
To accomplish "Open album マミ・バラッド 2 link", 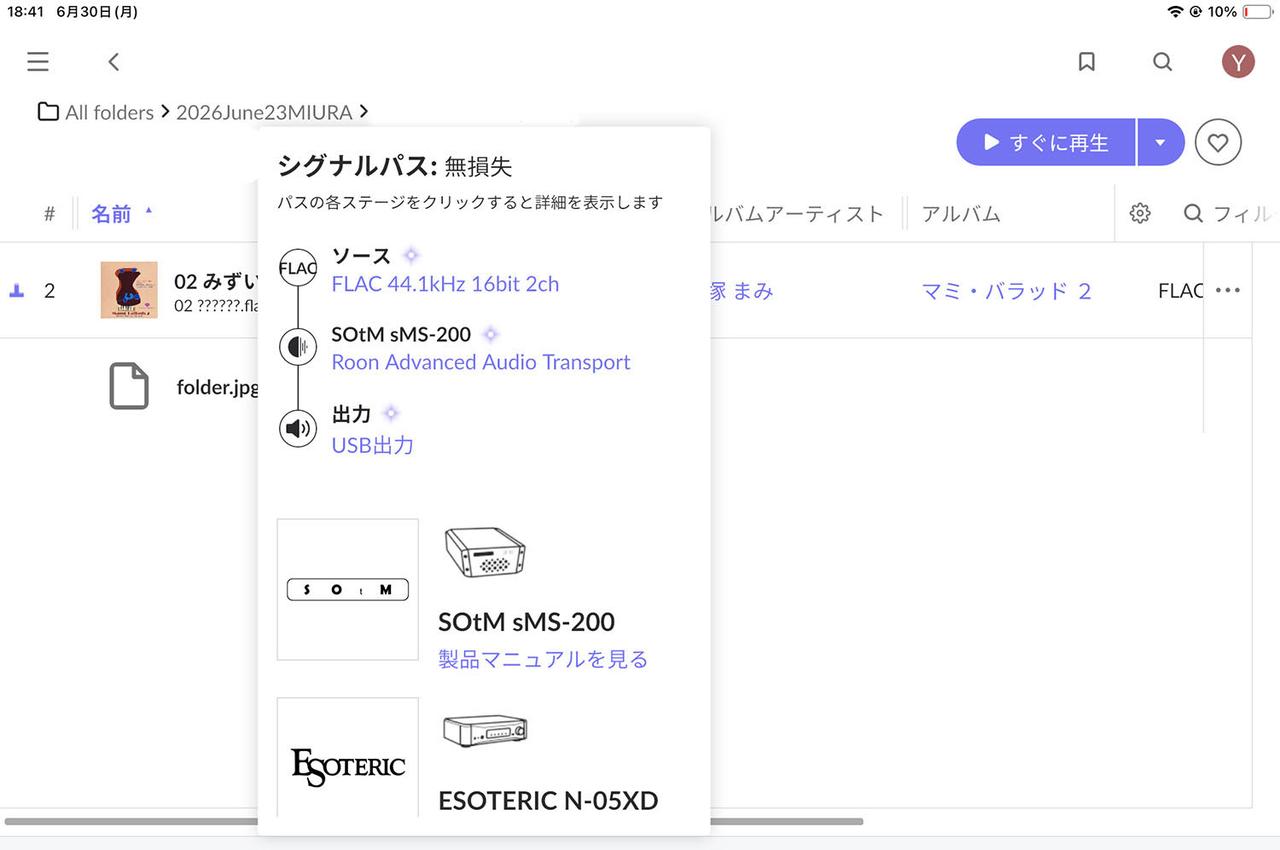I will point(1006,291).
